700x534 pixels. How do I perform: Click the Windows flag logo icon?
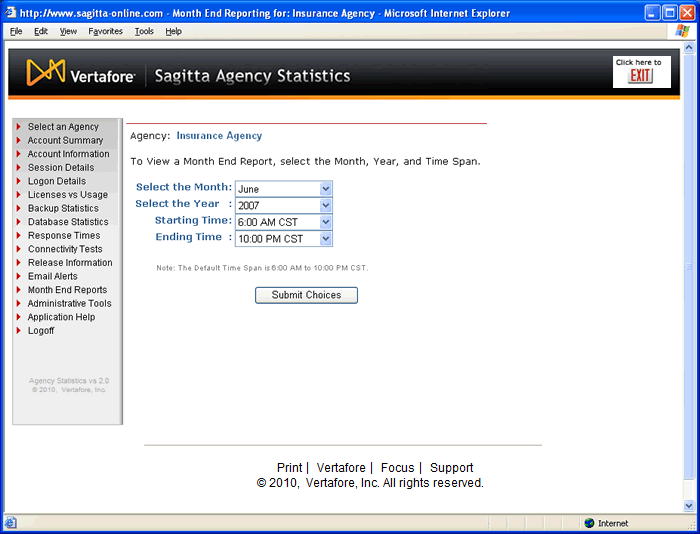click(682, 31)
